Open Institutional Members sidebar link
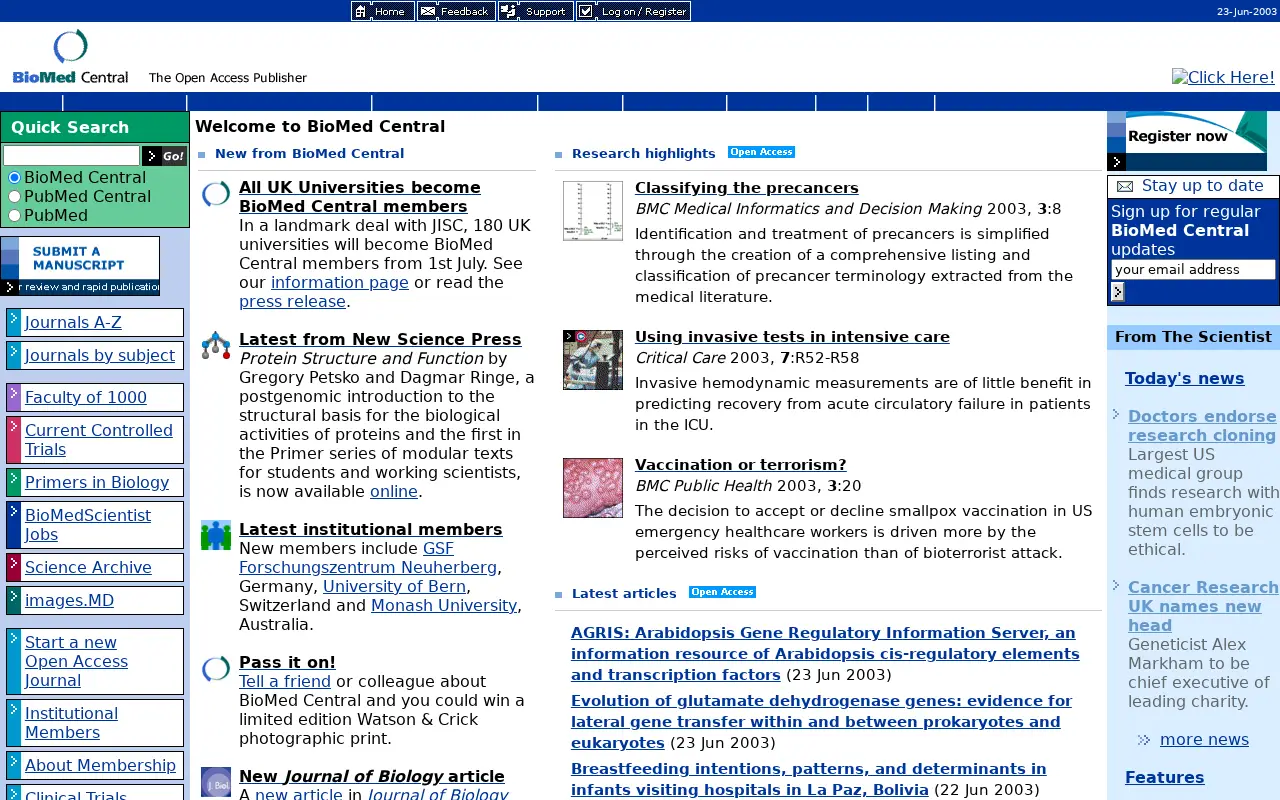This screenshot has height=800, width=1280. click(x=71, y=723)
